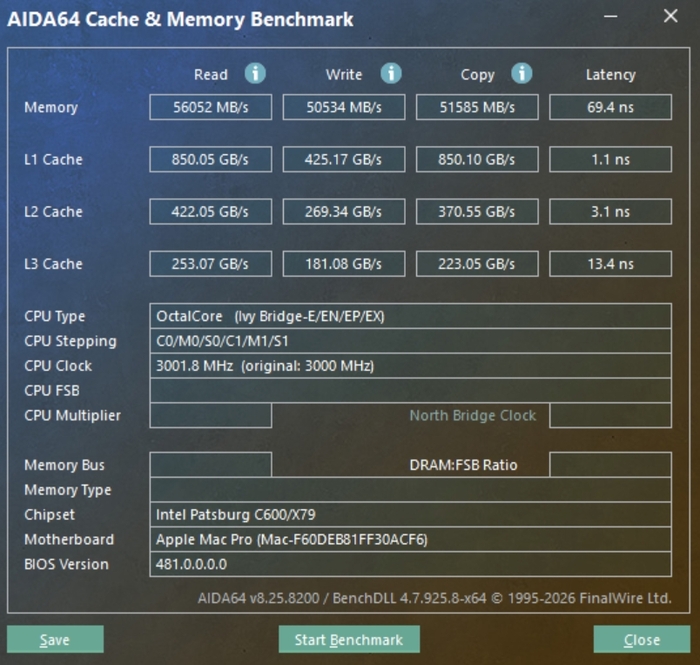Select the Memory Read value 56052 MB/s
The width and height of the screenshot is (700, 665).
click(x=210, y=107)
